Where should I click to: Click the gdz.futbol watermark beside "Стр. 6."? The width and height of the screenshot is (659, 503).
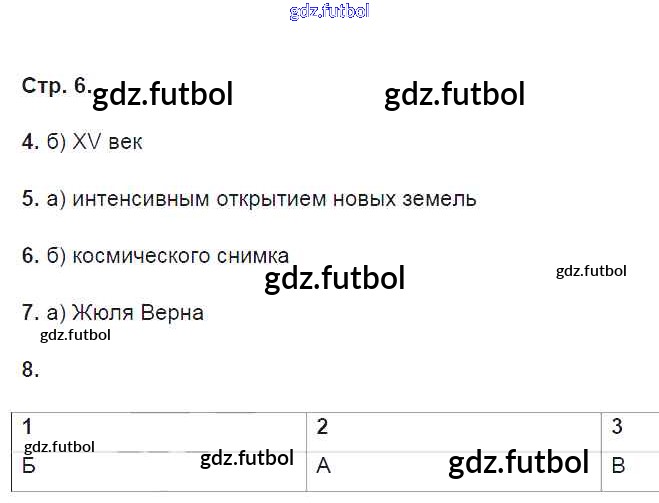click(x=162, y=95)
